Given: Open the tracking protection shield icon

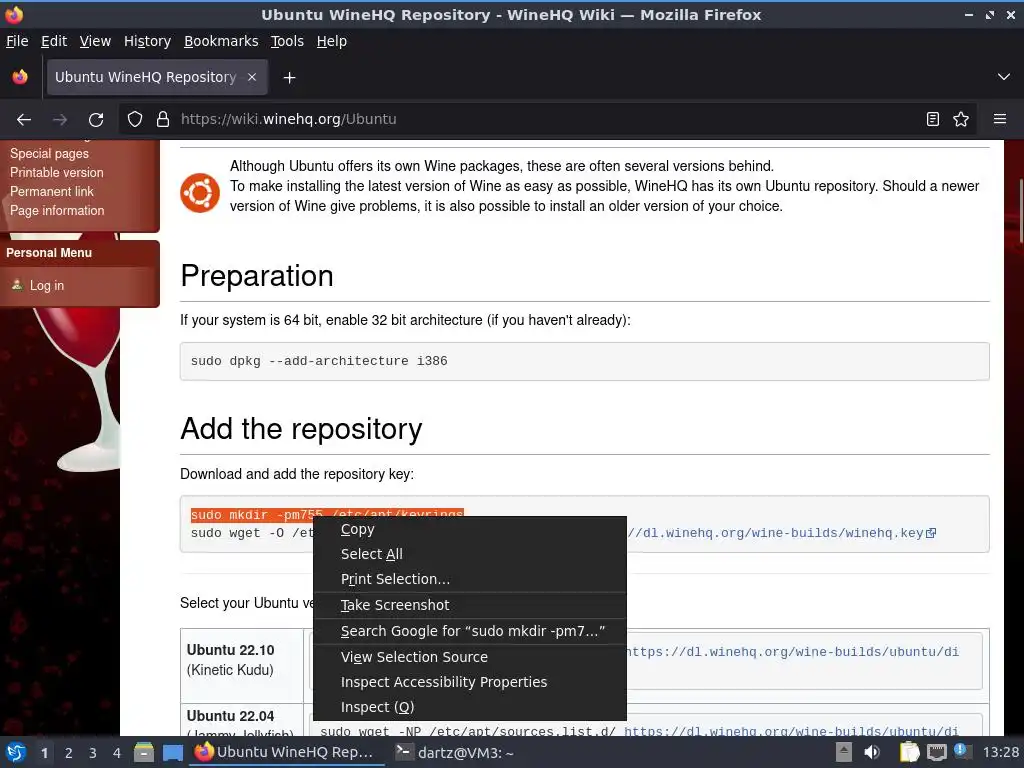Looking at the screenshot, I should coord(135,120).
